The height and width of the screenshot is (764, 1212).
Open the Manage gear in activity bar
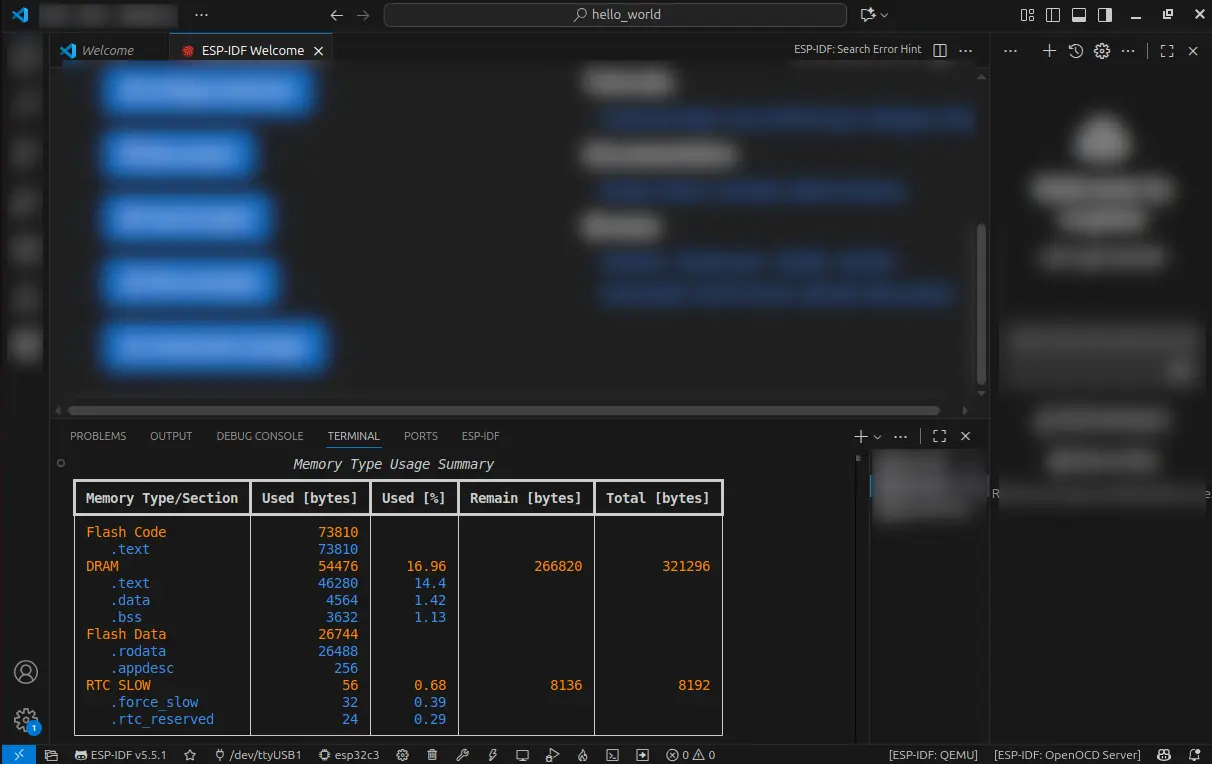25,719
